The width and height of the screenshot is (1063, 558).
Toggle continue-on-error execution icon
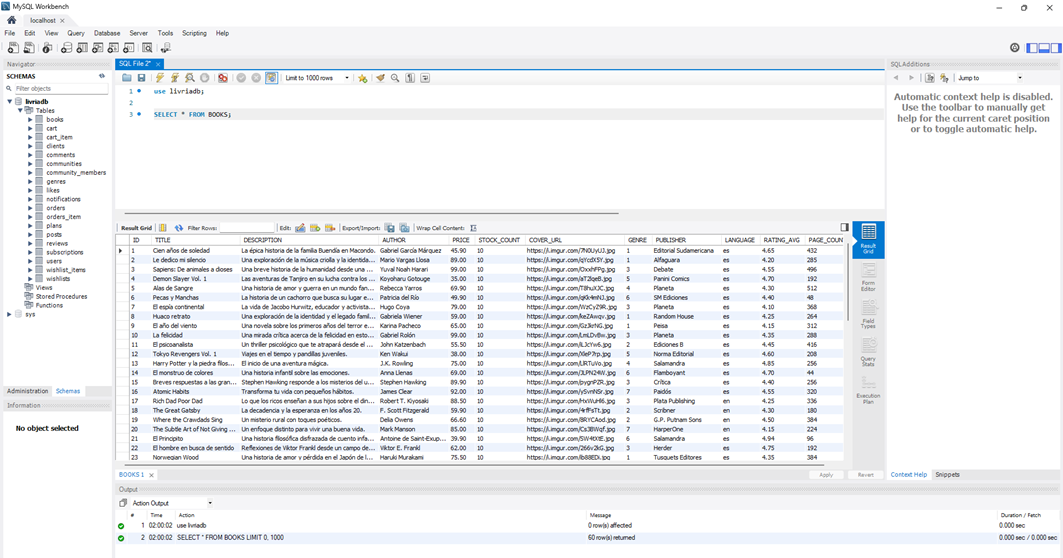pos(223,78)
